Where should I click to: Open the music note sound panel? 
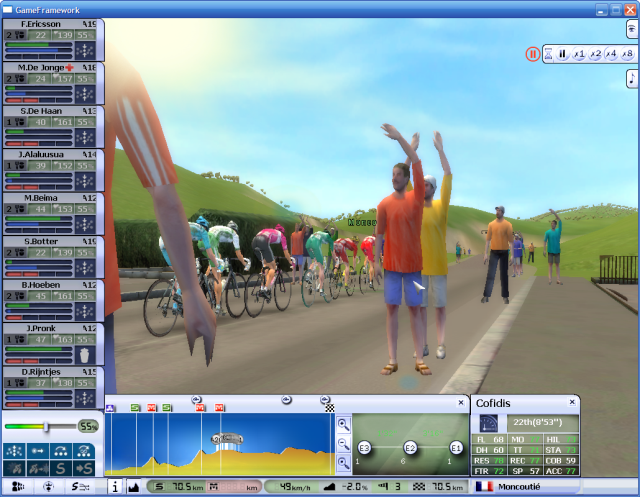[632, 78]
